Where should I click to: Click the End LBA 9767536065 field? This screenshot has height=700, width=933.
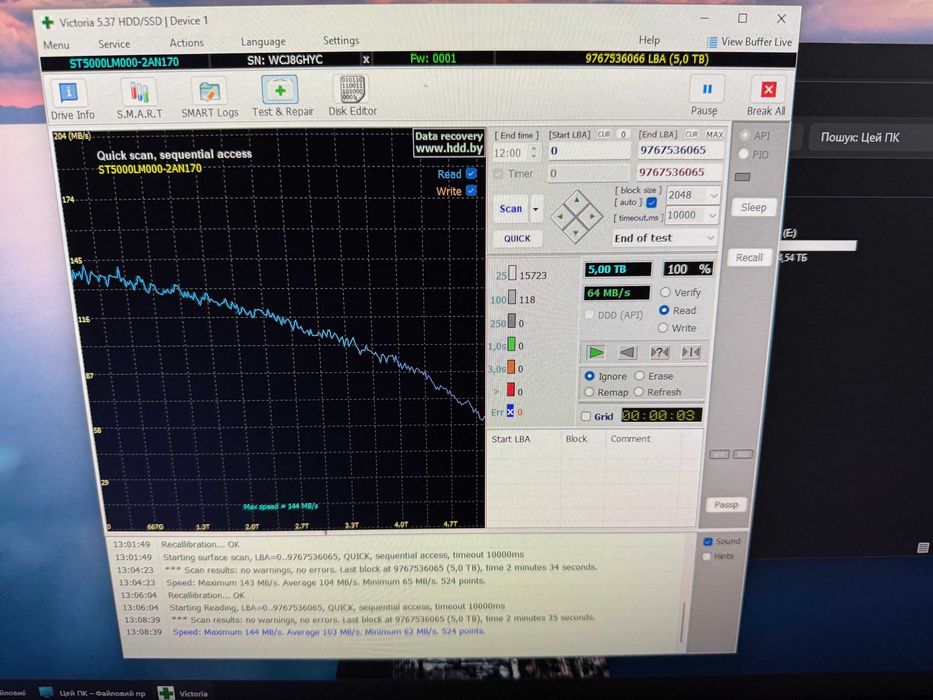pyautogui.click(x=680, y=151)
